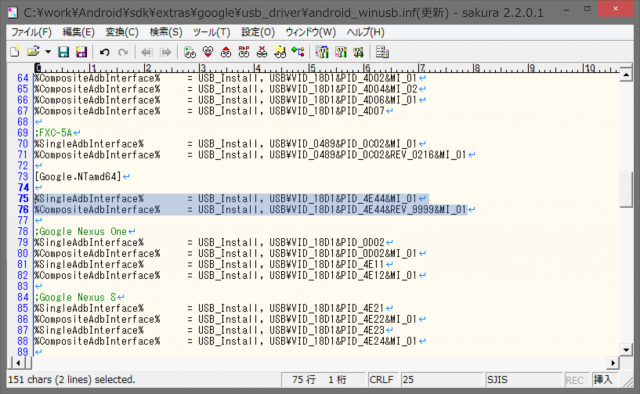This screenshot has height=394, width=640.
Task: Expand the Open file dropdown arrow
Action: click(x=48, y=52)
